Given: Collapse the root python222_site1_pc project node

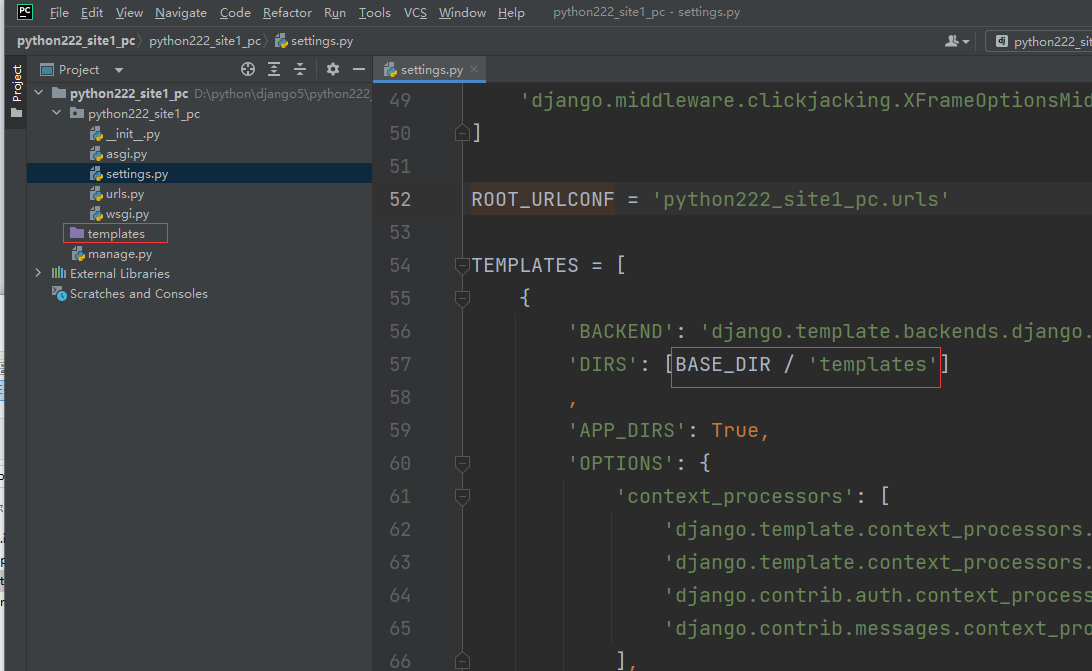Looking at the screenshot, I should point(39,93).
